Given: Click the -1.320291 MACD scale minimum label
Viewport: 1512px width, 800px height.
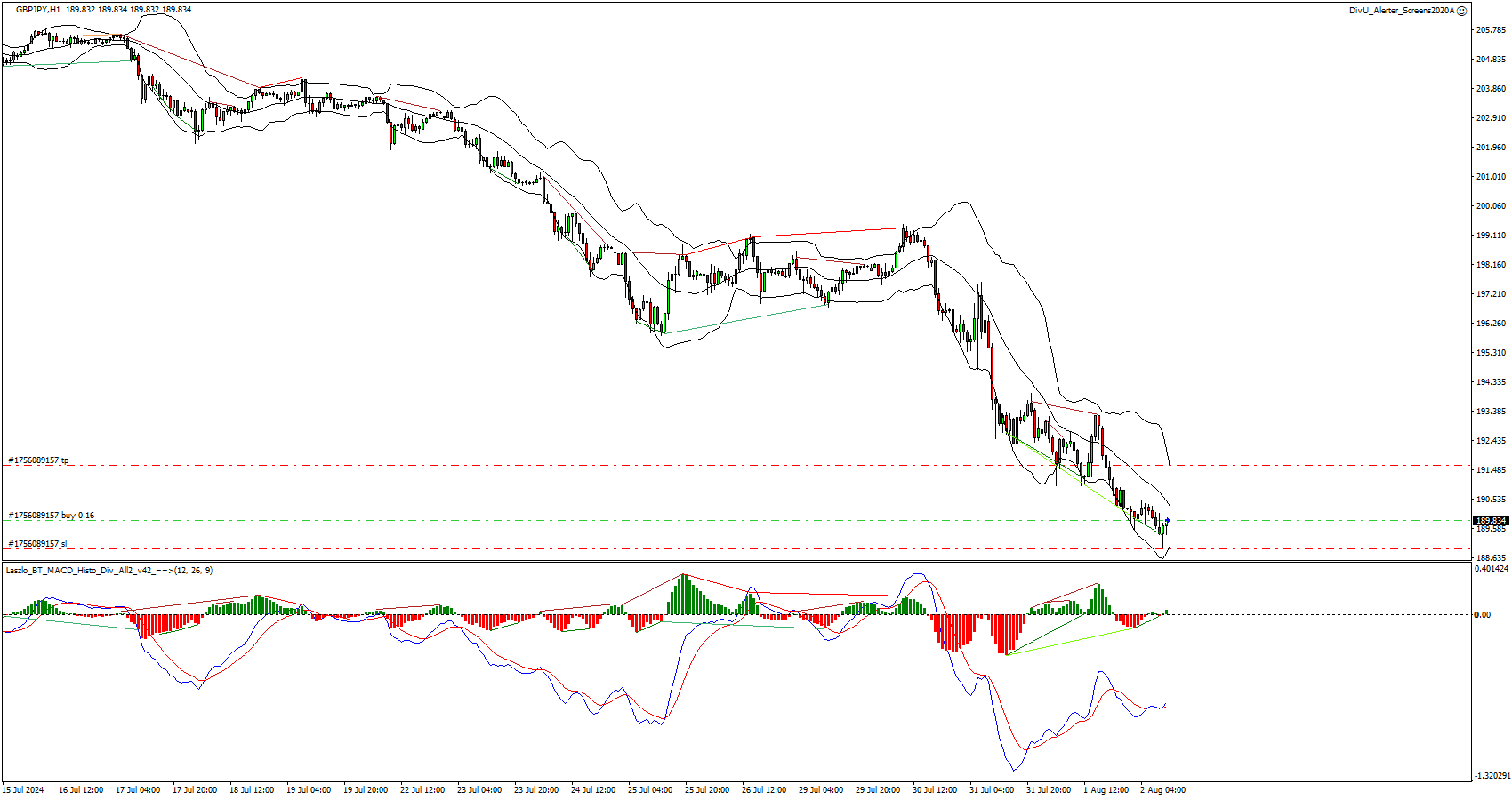Looking at the screenshot, I should pyautogui.click(x=1492, y=776).
